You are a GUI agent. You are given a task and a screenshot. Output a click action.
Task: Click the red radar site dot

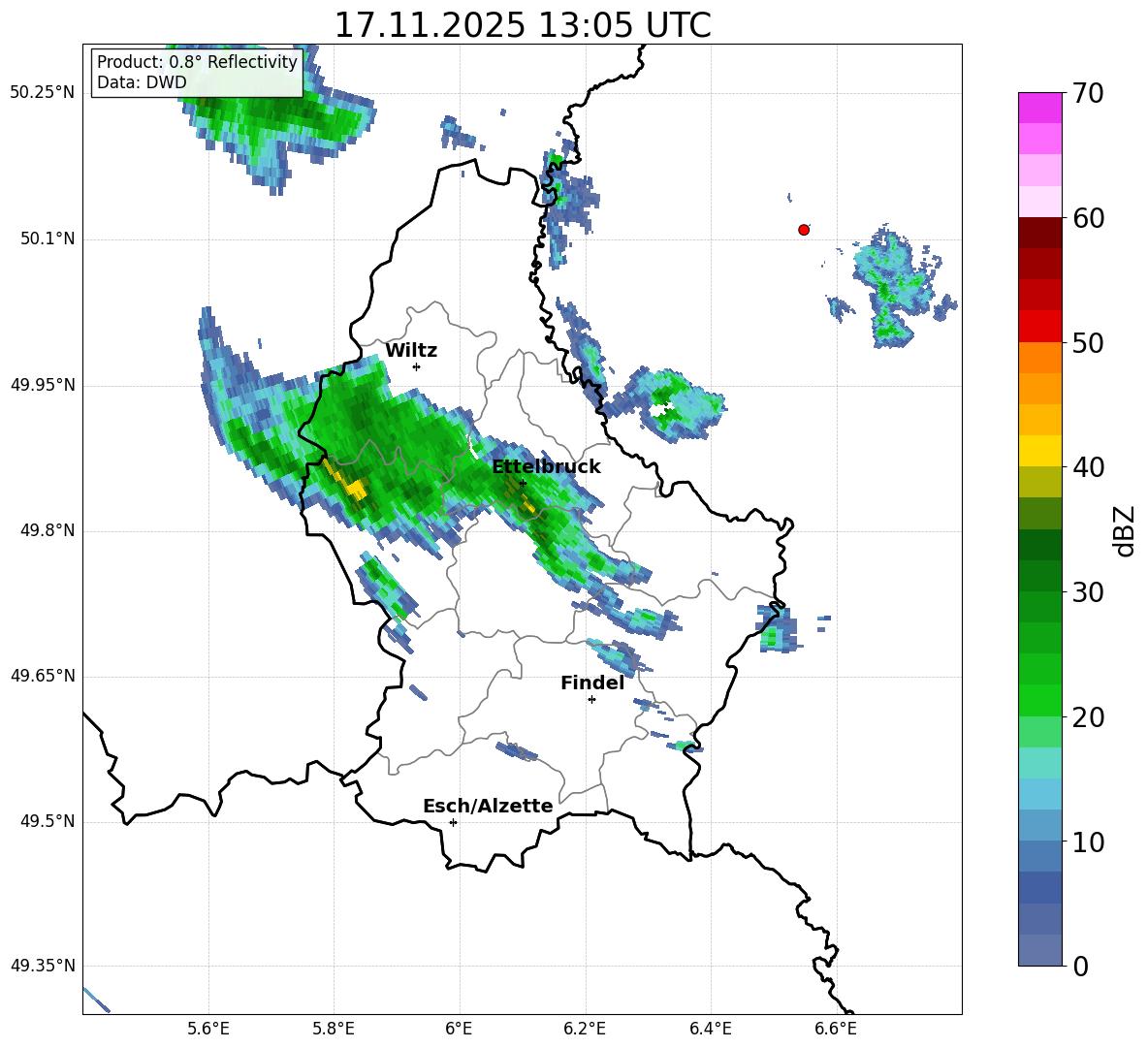(x=804, y=230)
